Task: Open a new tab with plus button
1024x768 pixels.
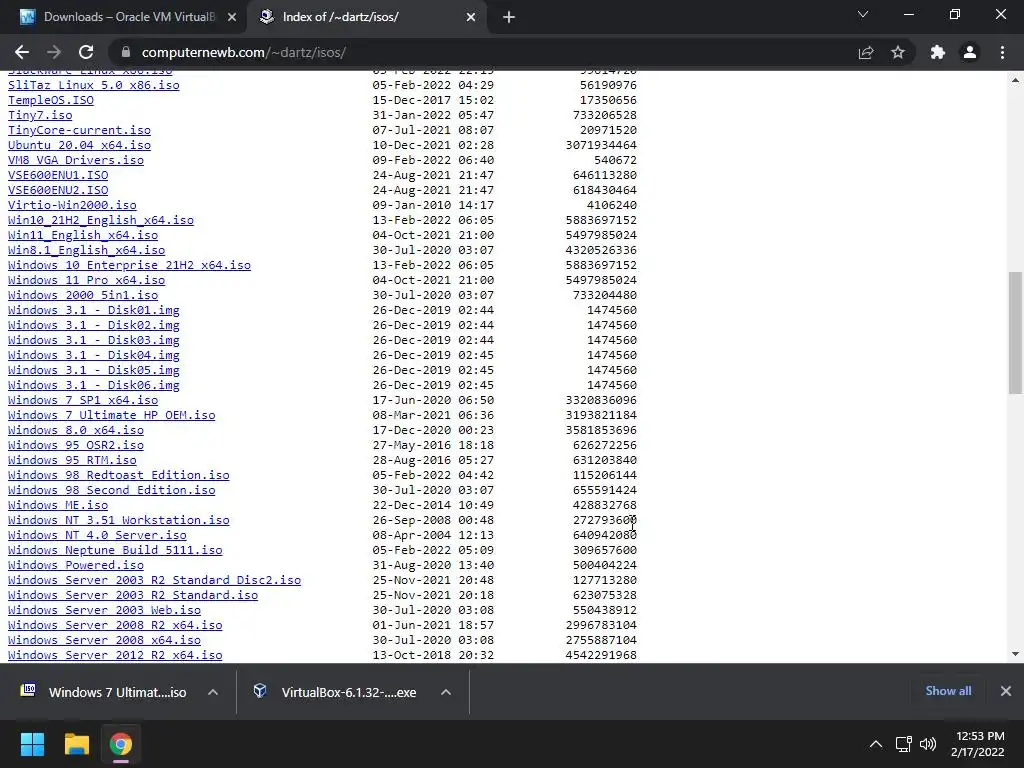Action: click(x=509, y=18)
